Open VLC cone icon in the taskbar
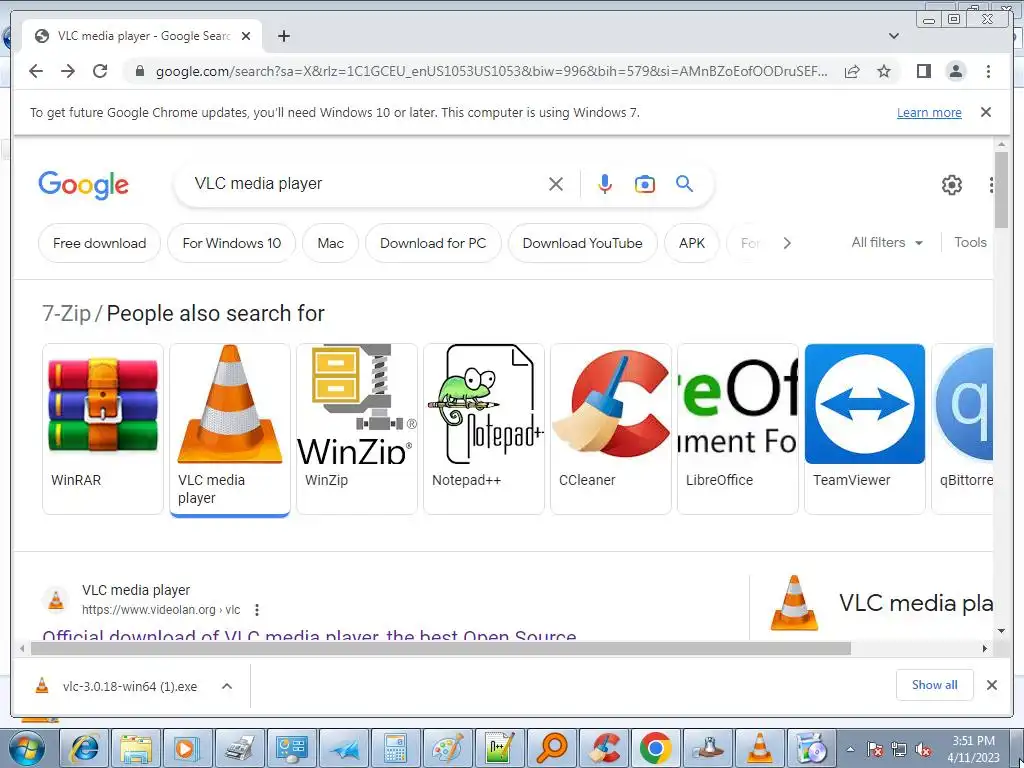Image resolution: width=1024 pixels, height=768 pixels. coord(759,748)
